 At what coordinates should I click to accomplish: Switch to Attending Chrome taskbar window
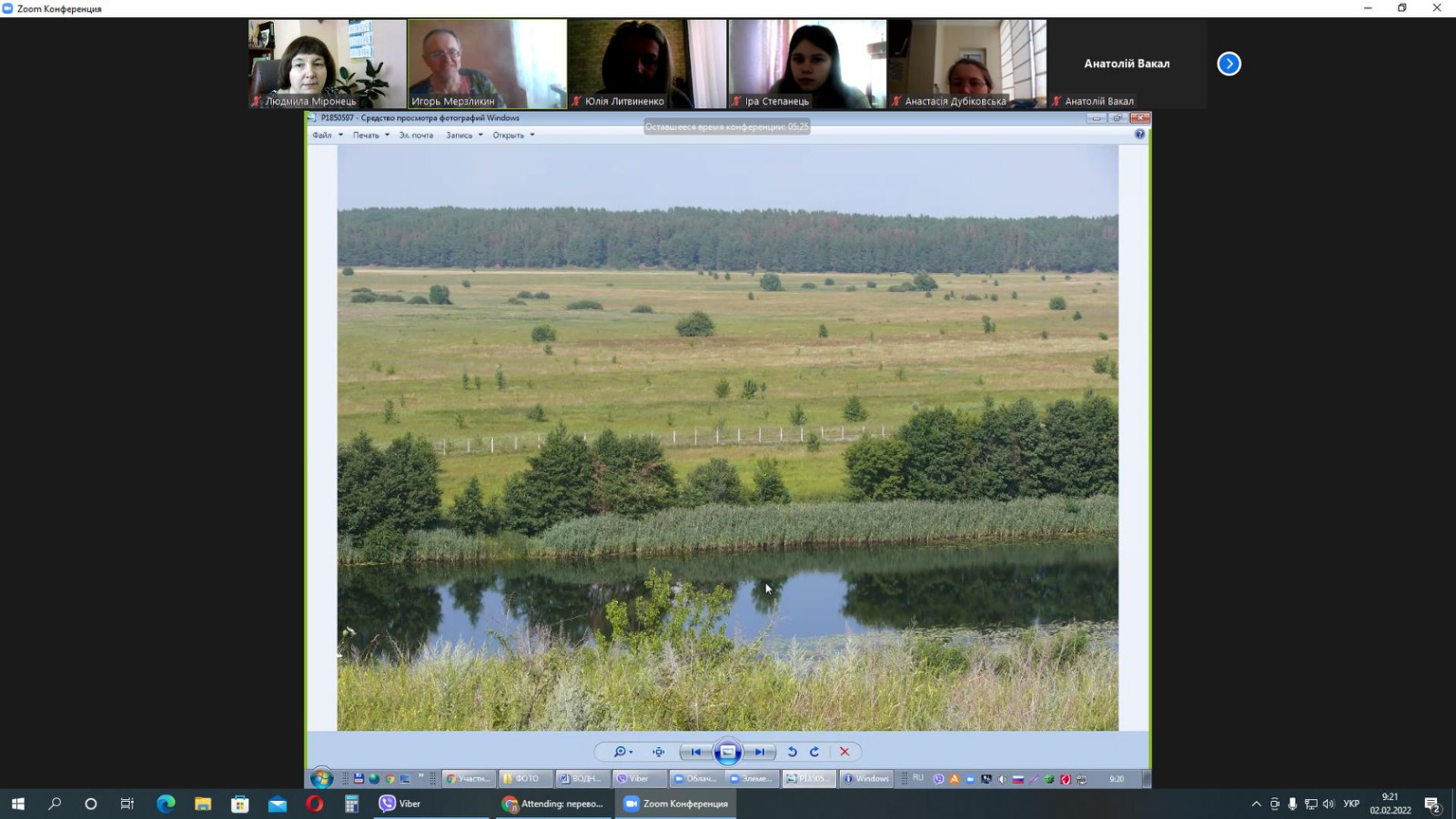point(553,804)
